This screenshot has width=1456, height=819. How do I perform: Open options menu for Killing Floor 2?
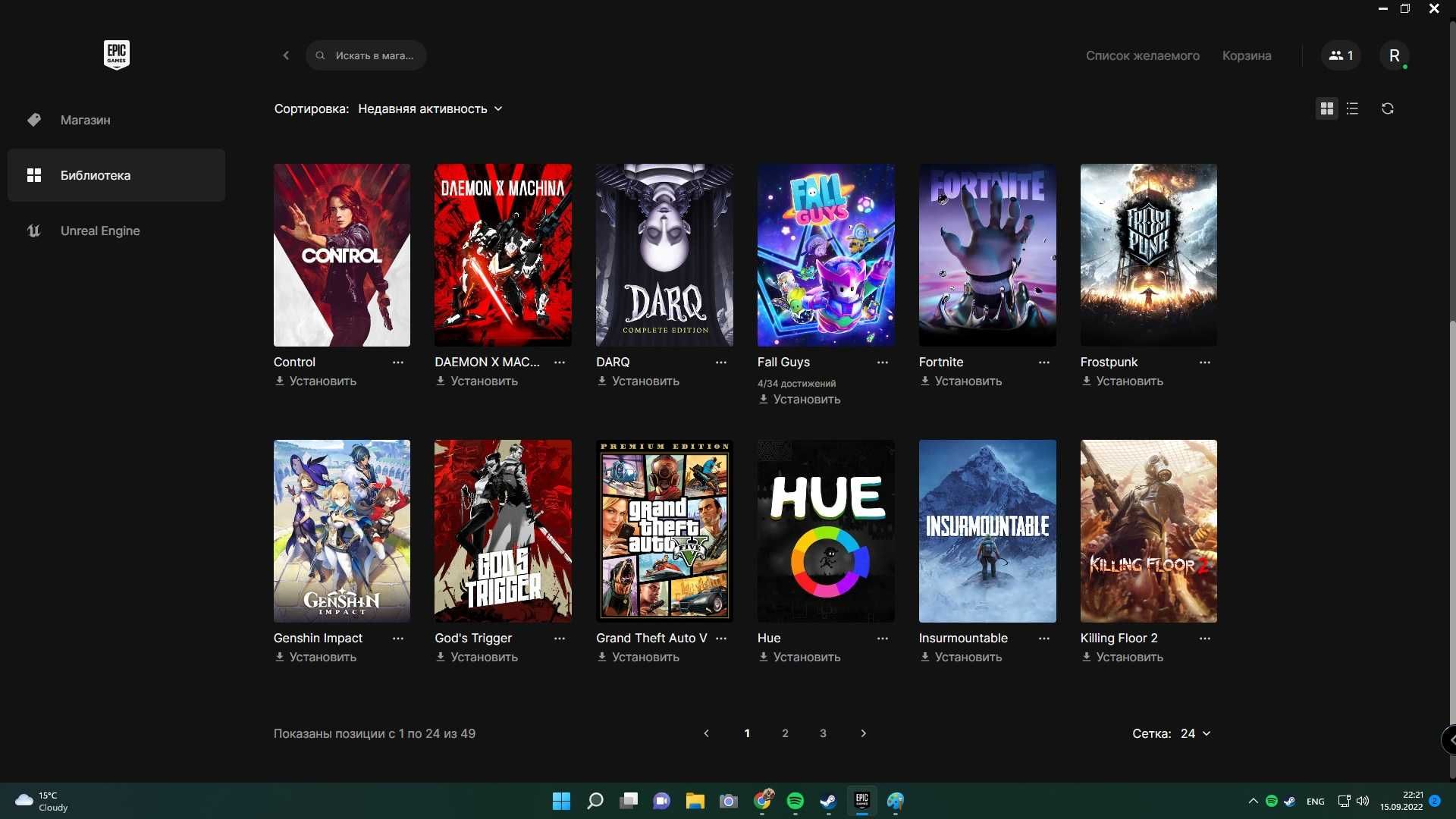click(x=1204, y=639)
